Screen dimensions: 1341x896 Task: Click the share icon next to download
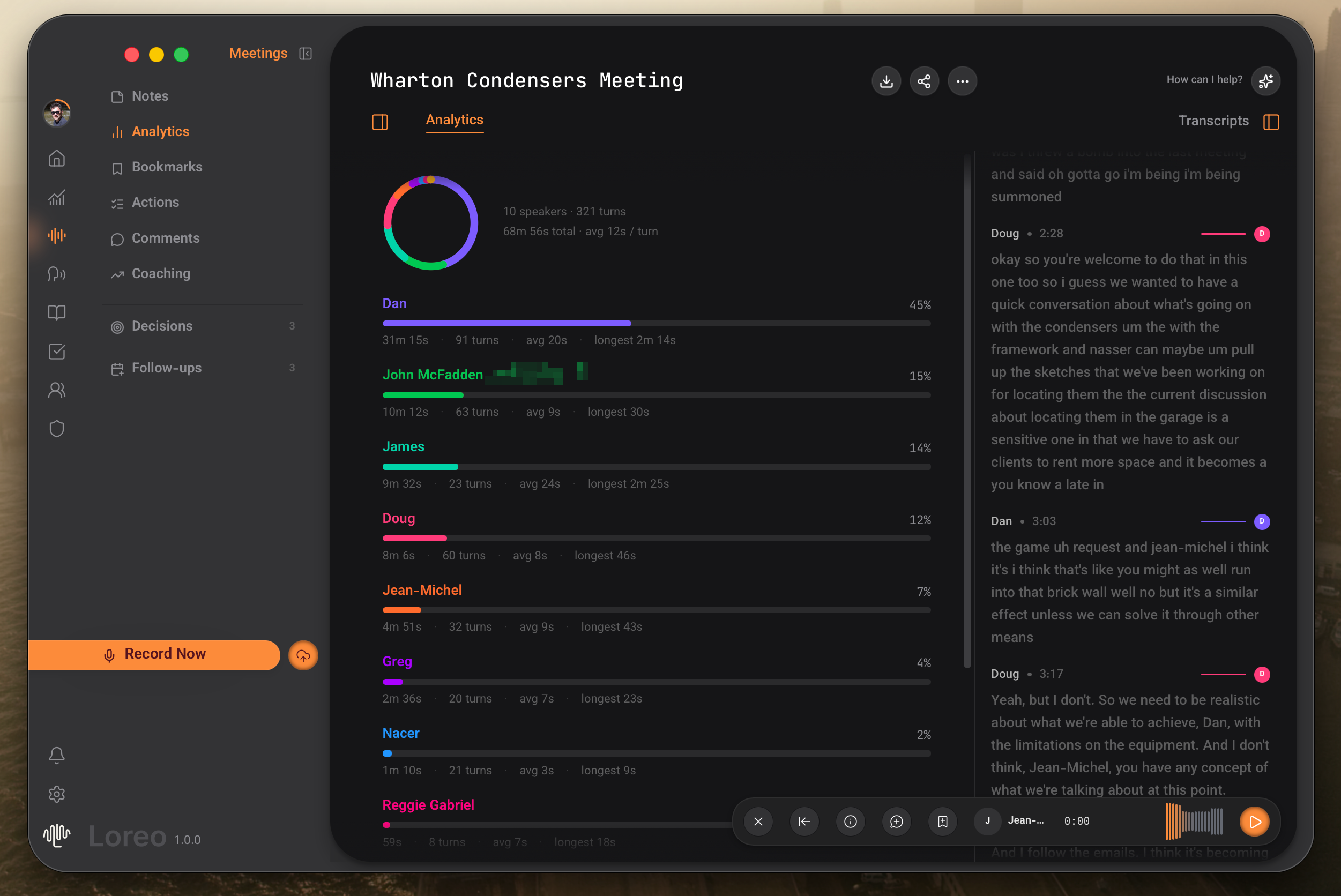(924, 81)
